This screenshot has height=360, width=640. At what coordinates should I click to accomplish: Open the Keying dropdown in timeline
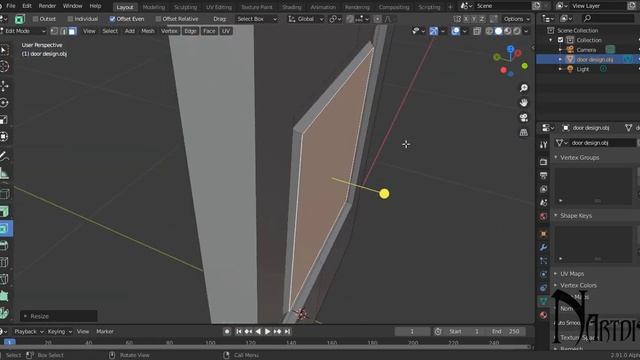[59, 331]
